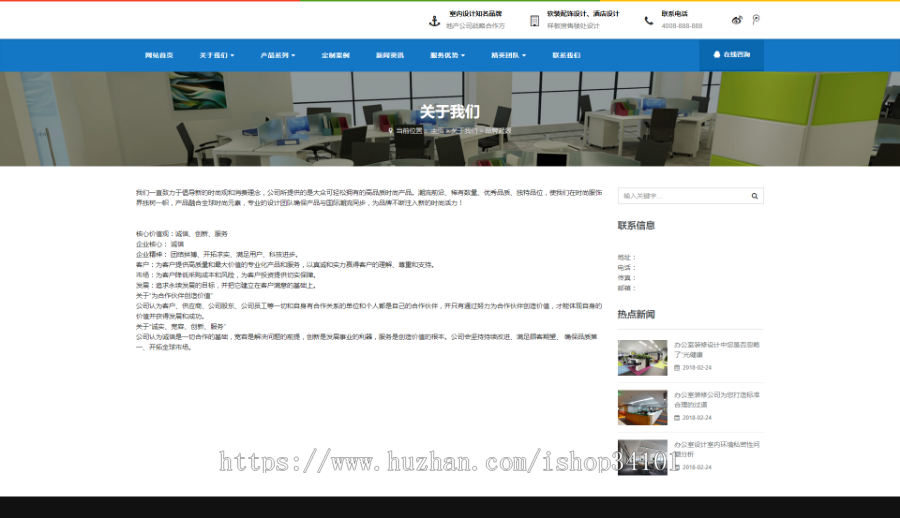Open the first news thumbnail with the colorful office
The height and width of the screenshot is (518, 900).
[x=642, y=358]
